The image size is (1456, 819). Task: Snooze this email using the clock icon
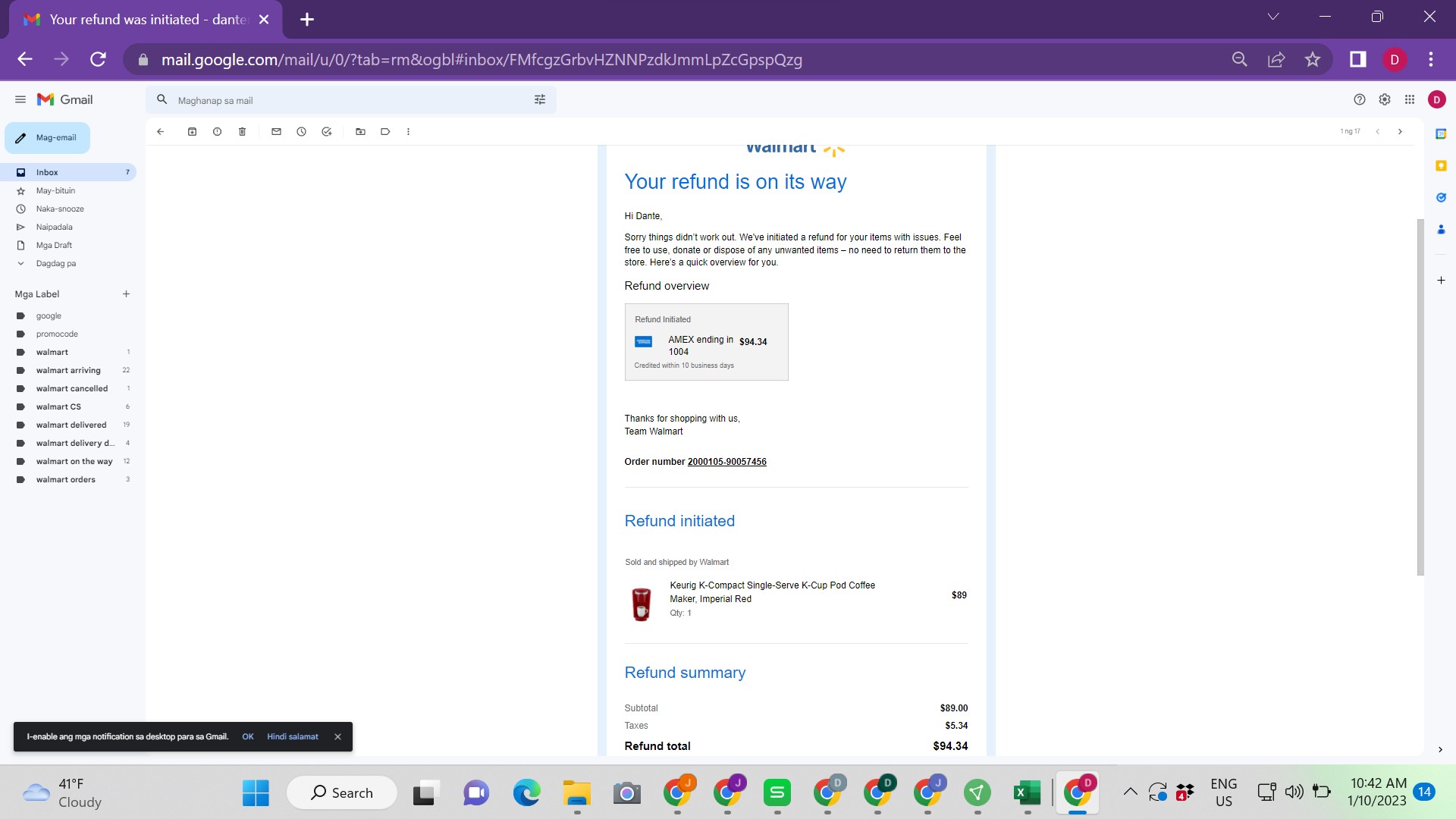[301, 132]
